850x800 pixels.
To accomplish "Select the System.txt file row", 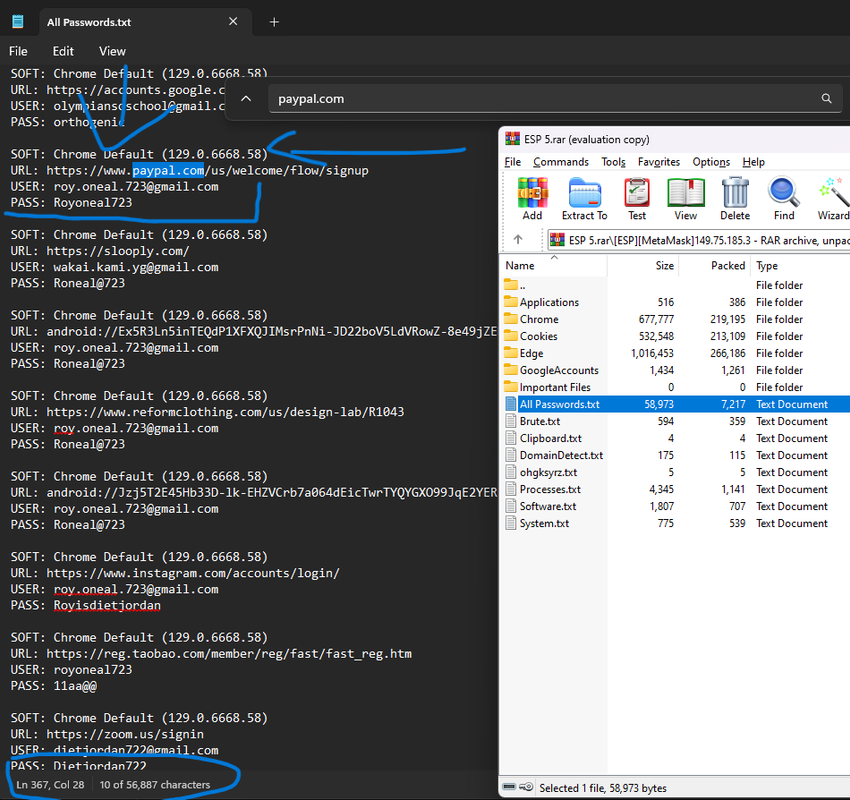I will tap(675, 523).
